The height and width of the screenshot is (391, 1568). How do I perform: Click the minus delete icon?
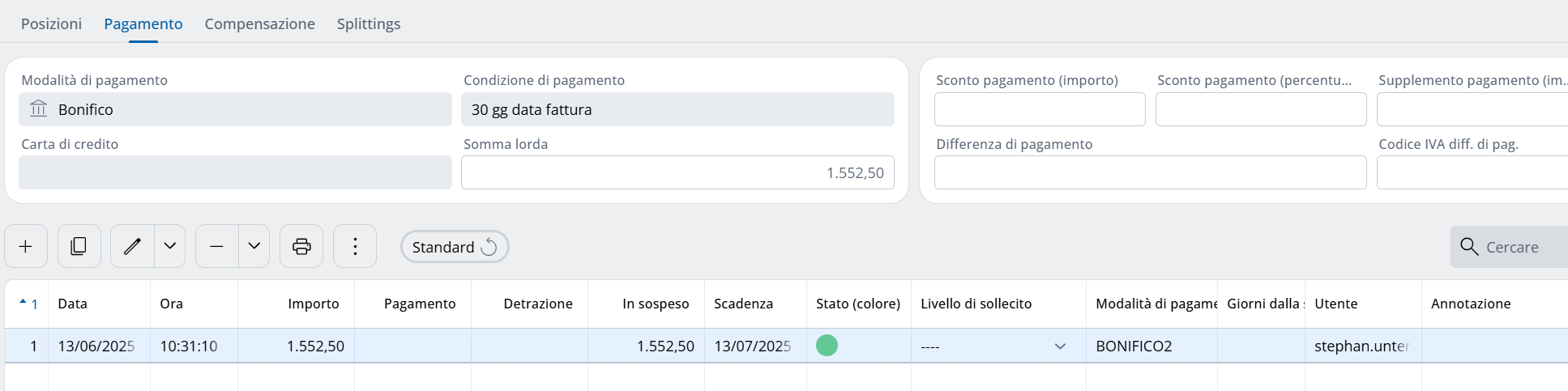216,246
